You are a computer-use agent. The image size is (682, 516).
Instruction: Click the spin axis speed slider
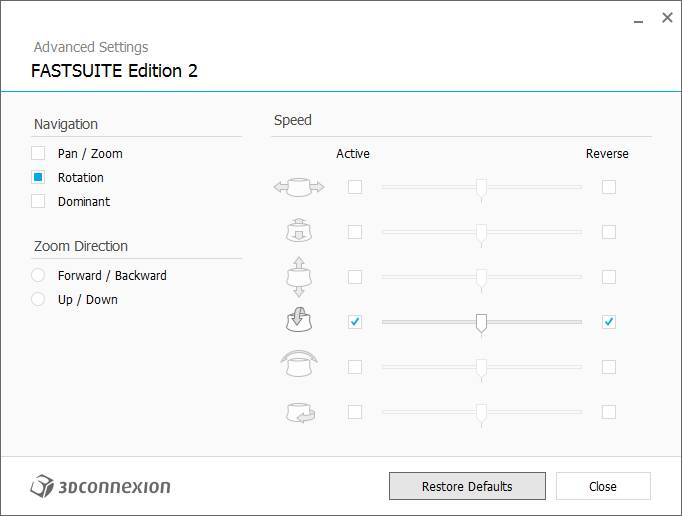[x=482, y=412]
